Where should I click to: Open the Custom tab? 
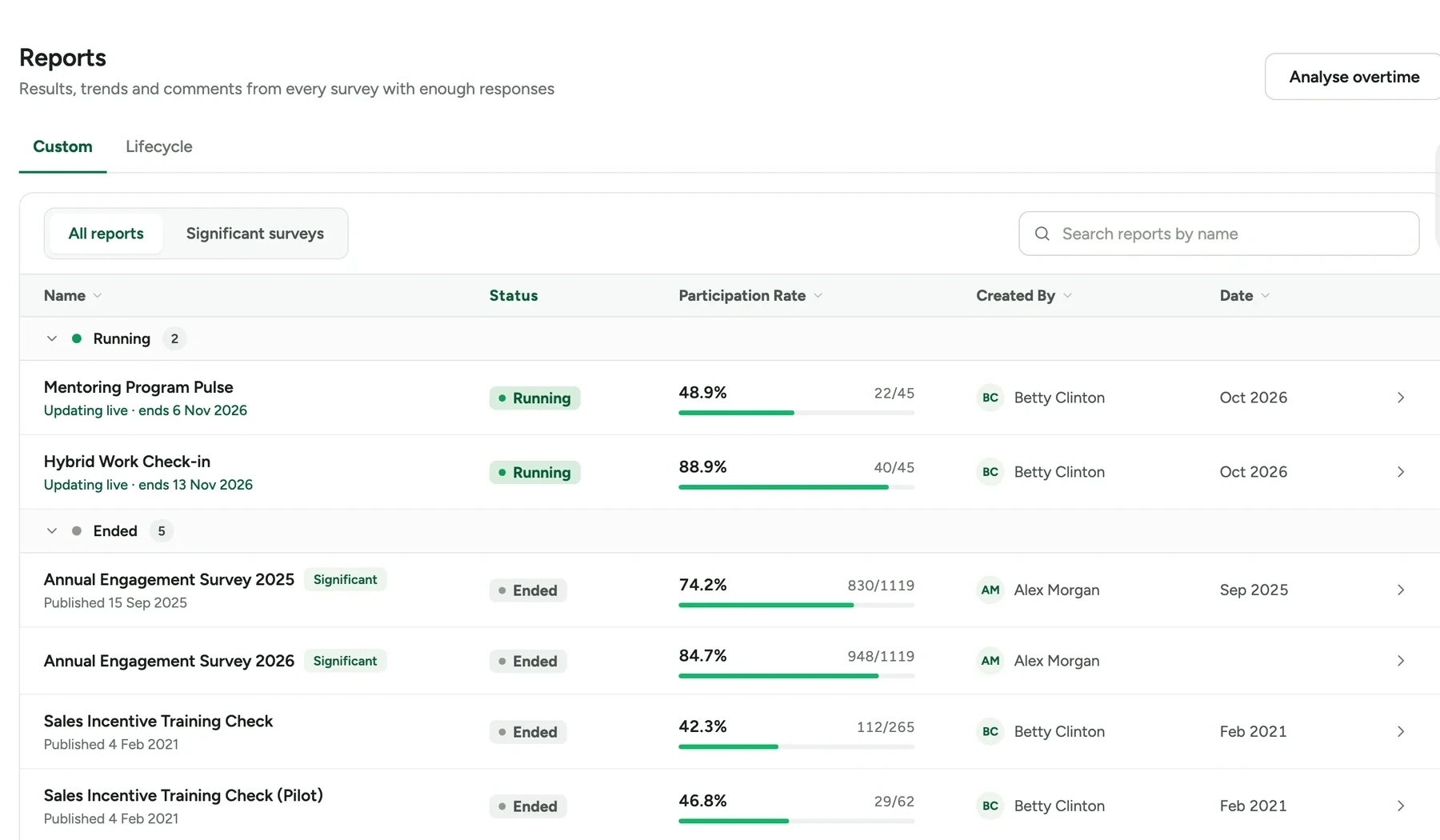pyautogui.click(x=62, y=146)
